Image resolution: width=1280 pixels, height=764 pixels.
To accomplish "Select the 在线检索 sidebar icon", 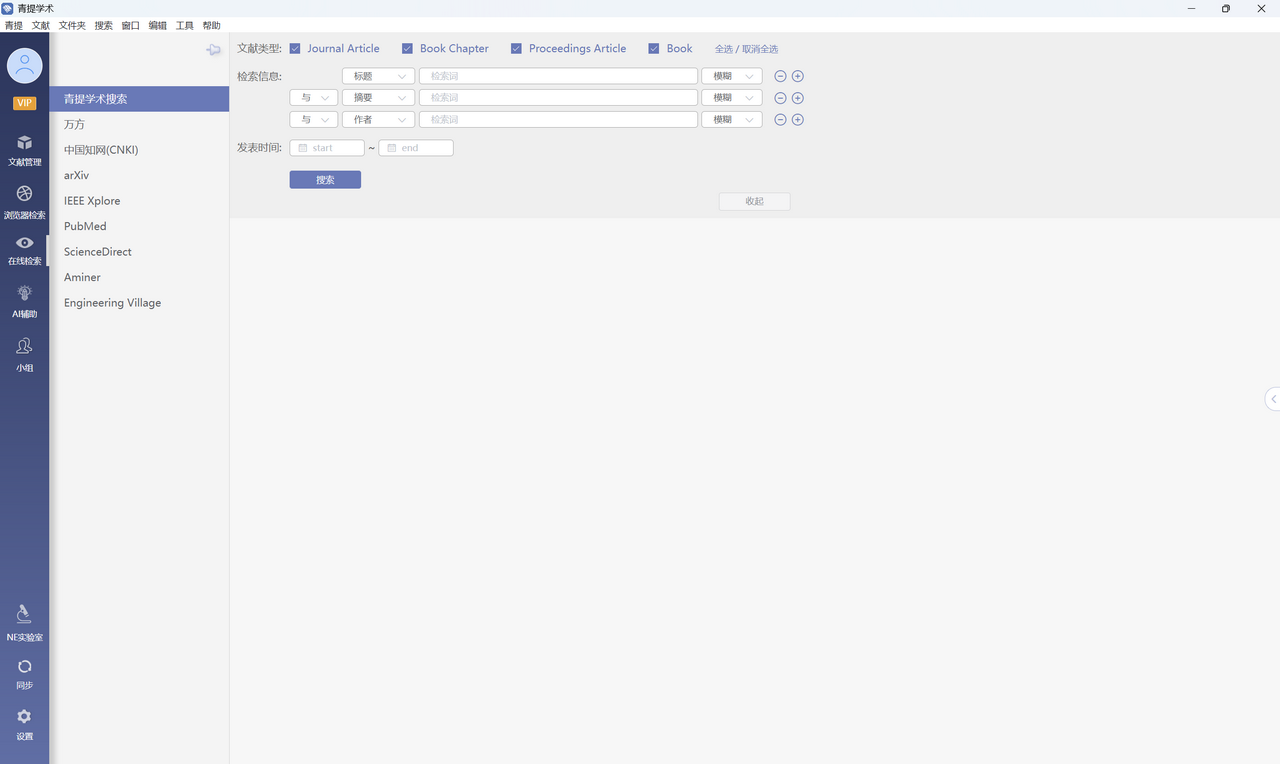I will click(x=24, y=250).
